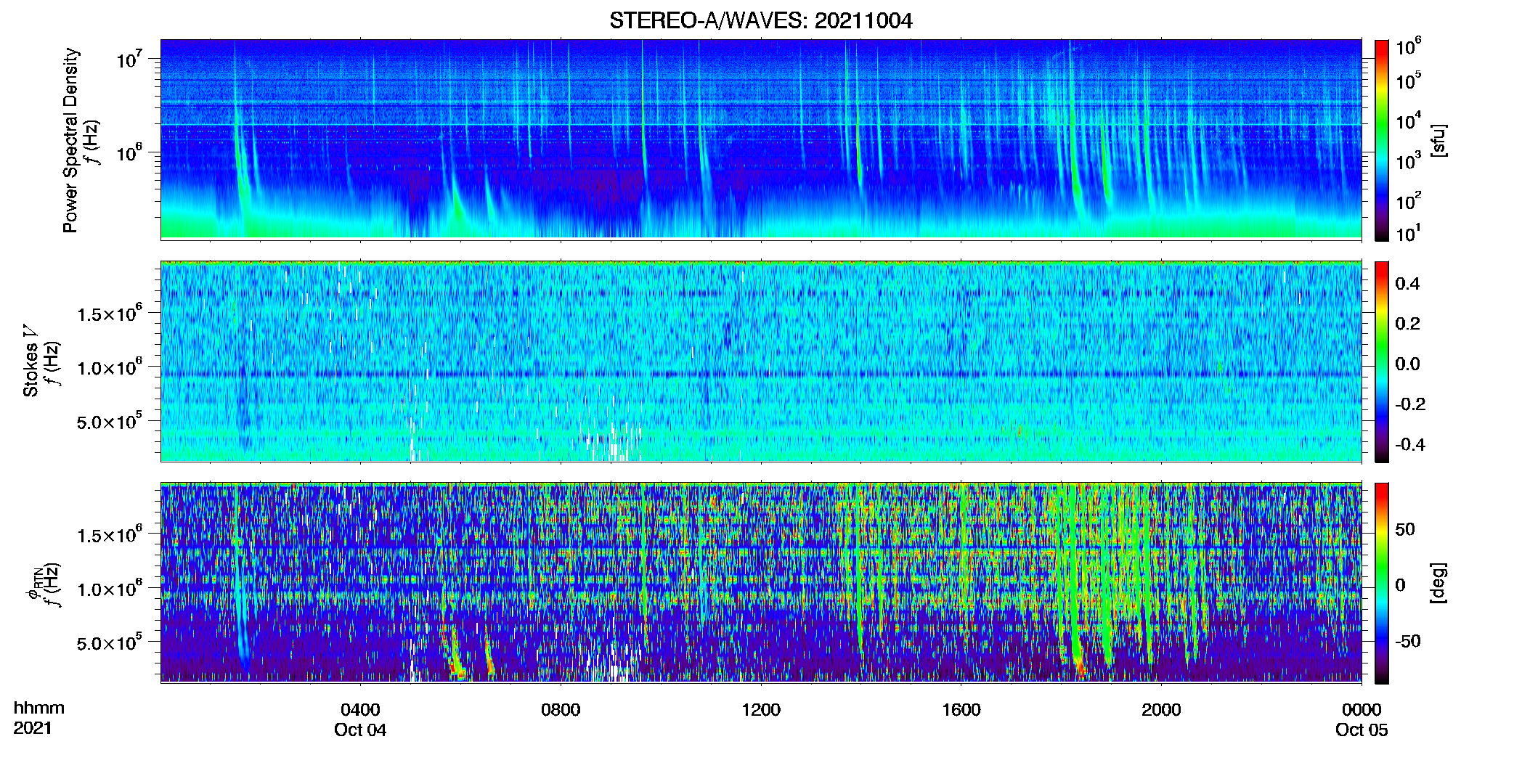The height and width of the screenshot is (784, 1522).
Task: Click the -0.2 value on Stokes color bar
Action: (1409, 404)
